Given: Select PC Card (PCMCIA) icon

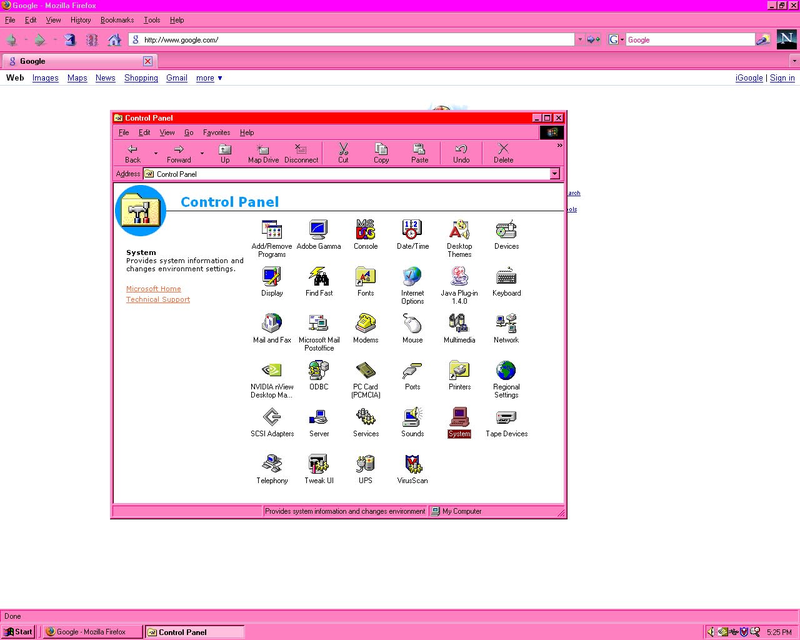Looking at the screenshot, I should tap(365, 379).
